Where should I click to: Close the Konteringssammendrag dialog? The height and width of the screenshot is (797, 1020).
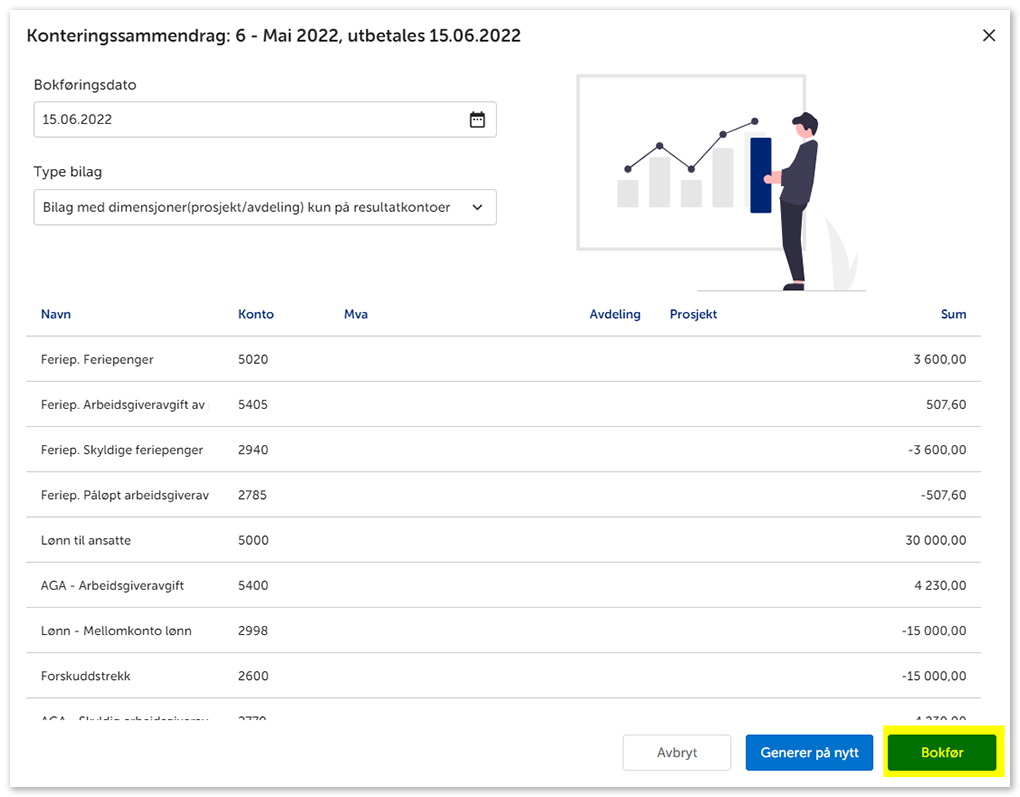[x=989, y=36]
